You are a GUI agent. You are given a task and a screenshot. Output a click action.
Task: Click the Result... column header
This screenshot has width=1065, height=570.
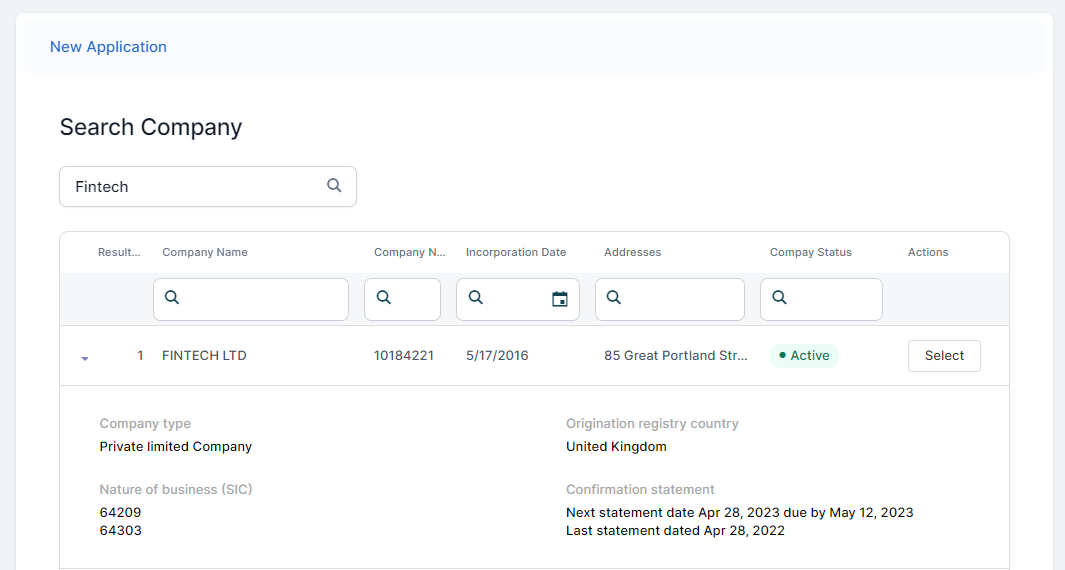[119, 252]
